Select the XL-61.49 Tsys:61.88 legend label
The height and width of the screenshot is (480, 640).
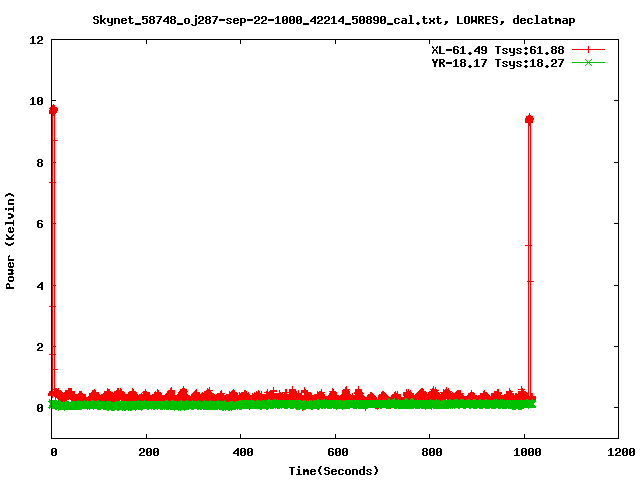coord(498,50)
